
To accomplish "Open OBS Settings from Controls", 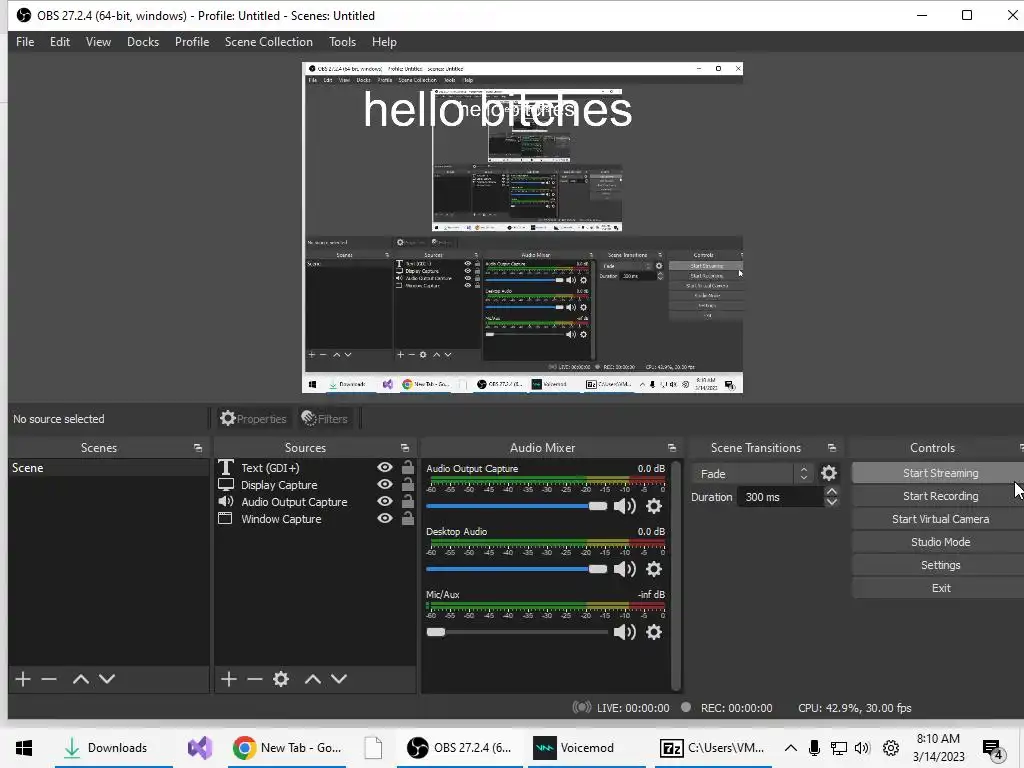I will point(939,565).
